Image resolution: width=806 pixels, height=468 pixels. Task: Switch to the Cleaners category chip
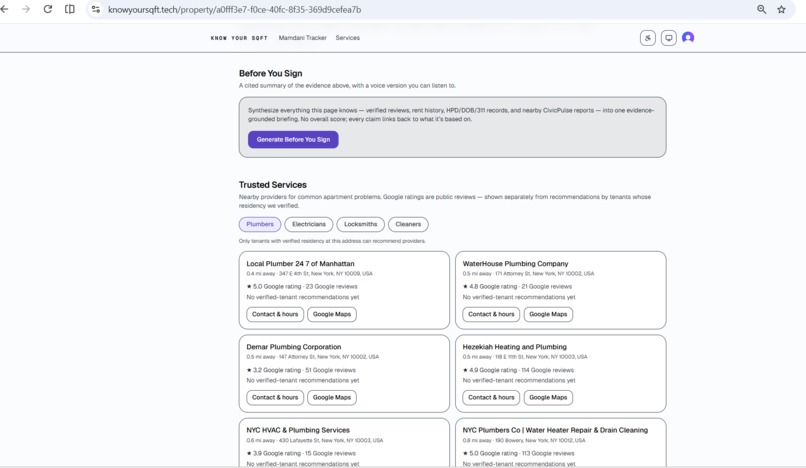tap(408, 224)
